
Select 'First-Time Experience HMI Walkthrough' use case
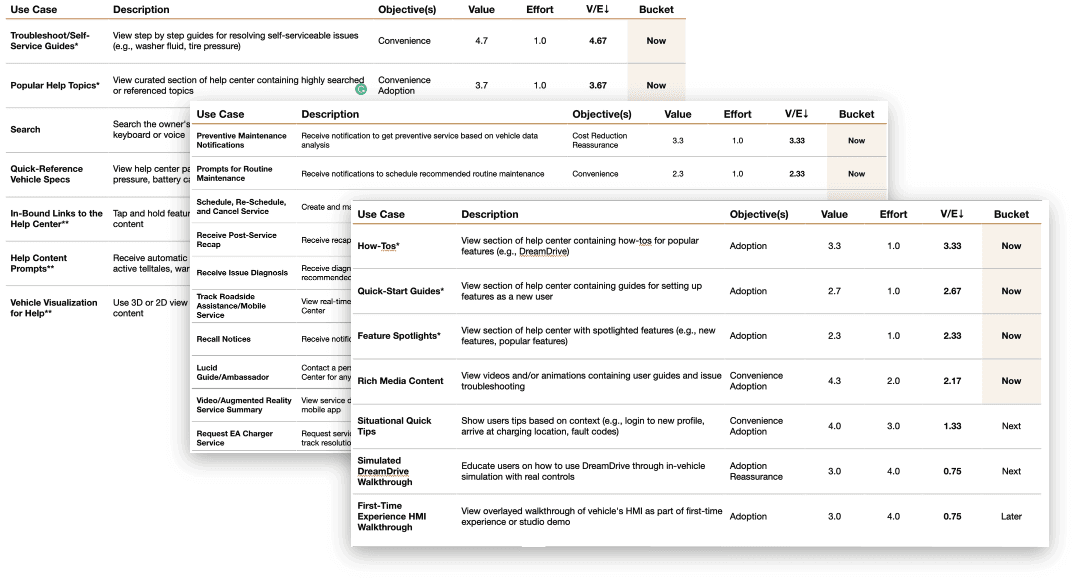[x=392, y=517]
